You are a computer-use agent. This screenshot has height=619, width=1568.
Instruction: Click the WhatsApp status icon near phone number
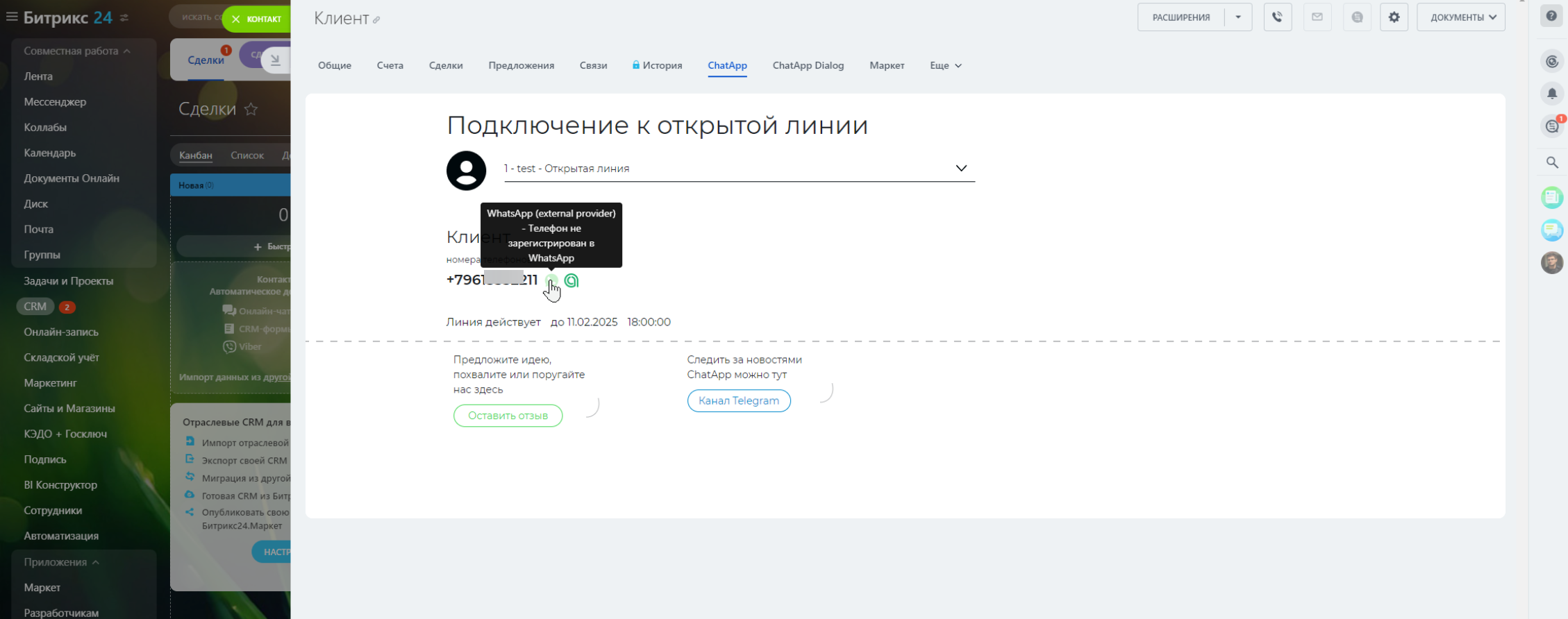point(551,280)
